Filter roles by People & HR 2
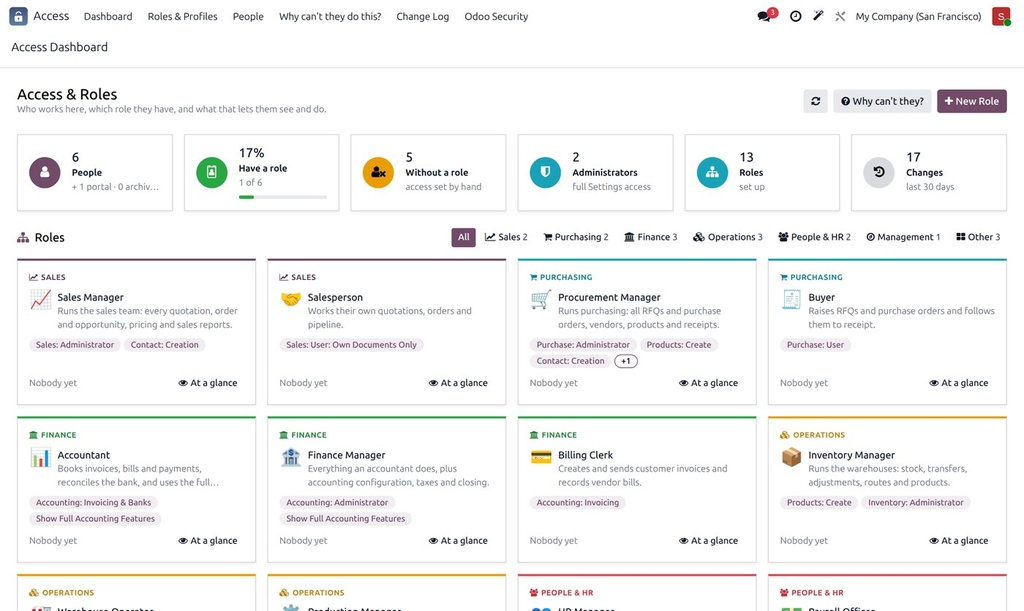 [x=814, y=237]
